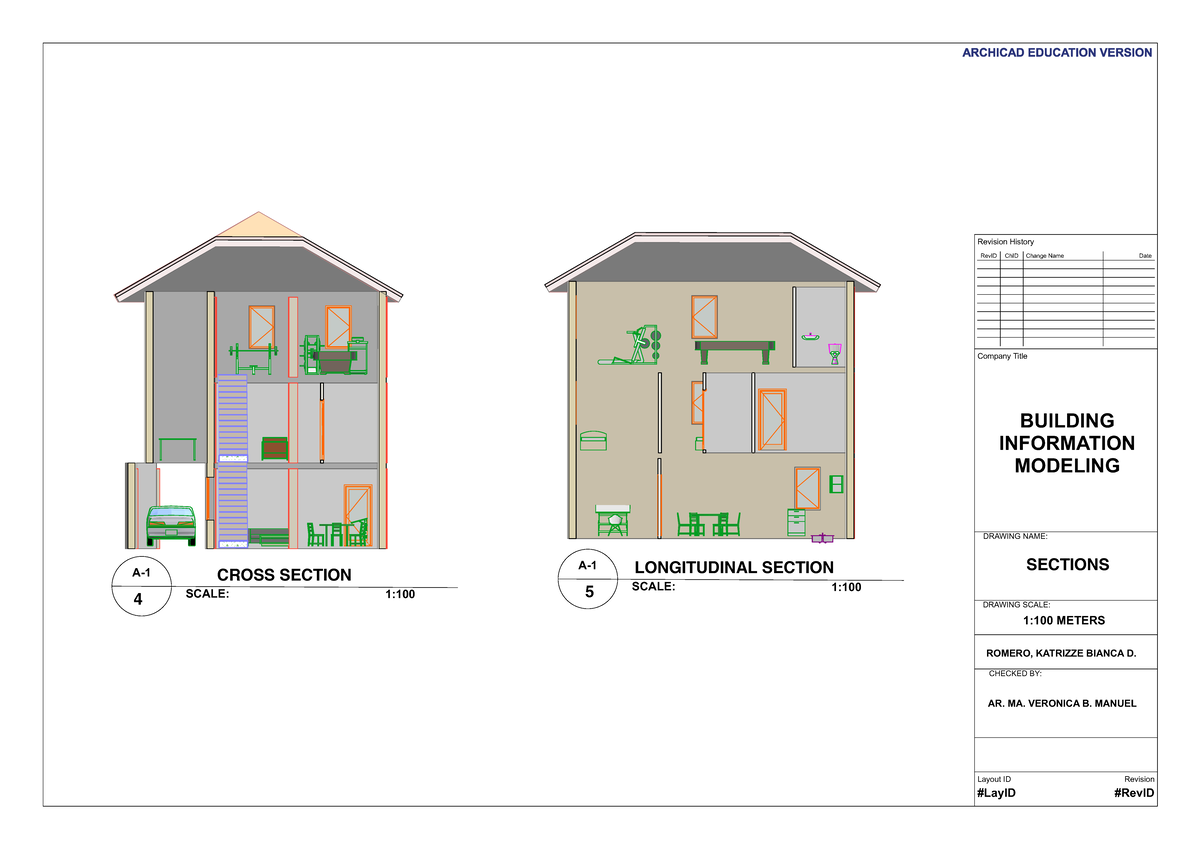Click the RevID column header
Screen dimensions: 1200x849
pos(988,256)
